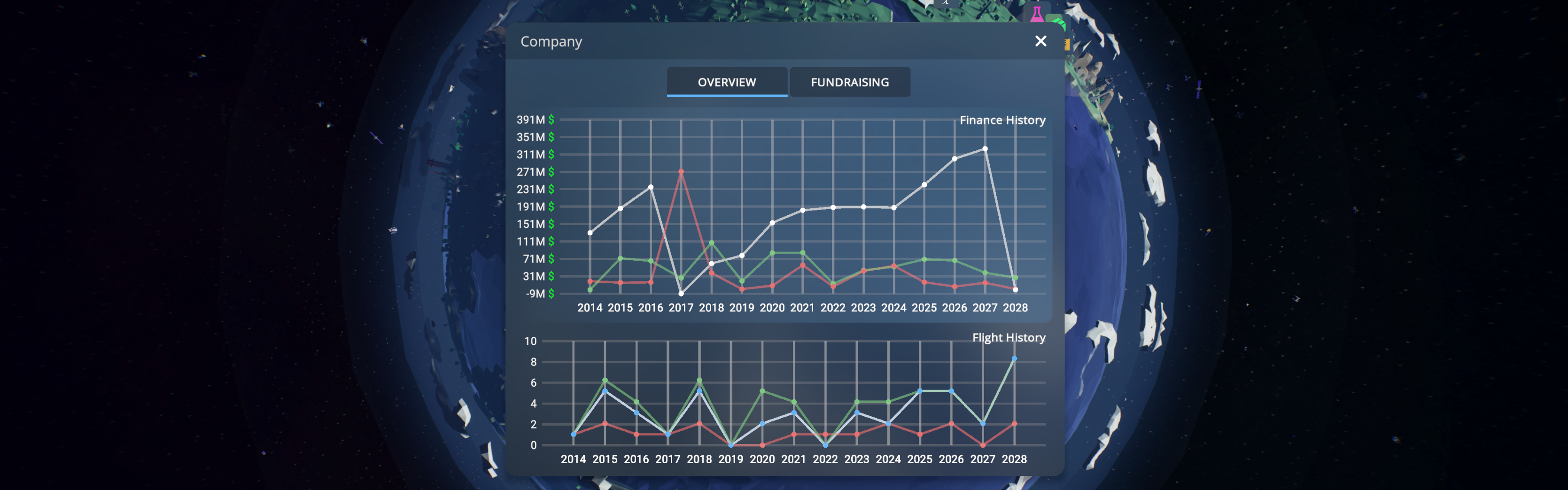Click the orange ruler icon beside the dialog
1568x490 pixels.
coord(1066,45)
